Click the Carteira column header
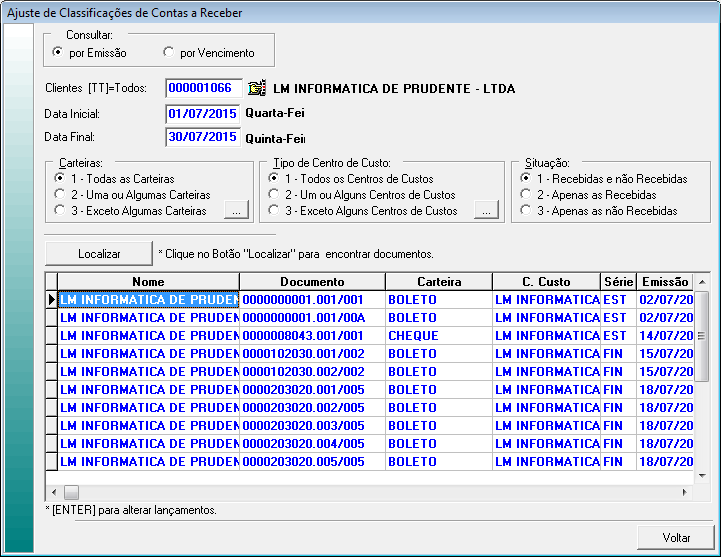Screen dimensions: 721x557 click(x=439, y=282)
